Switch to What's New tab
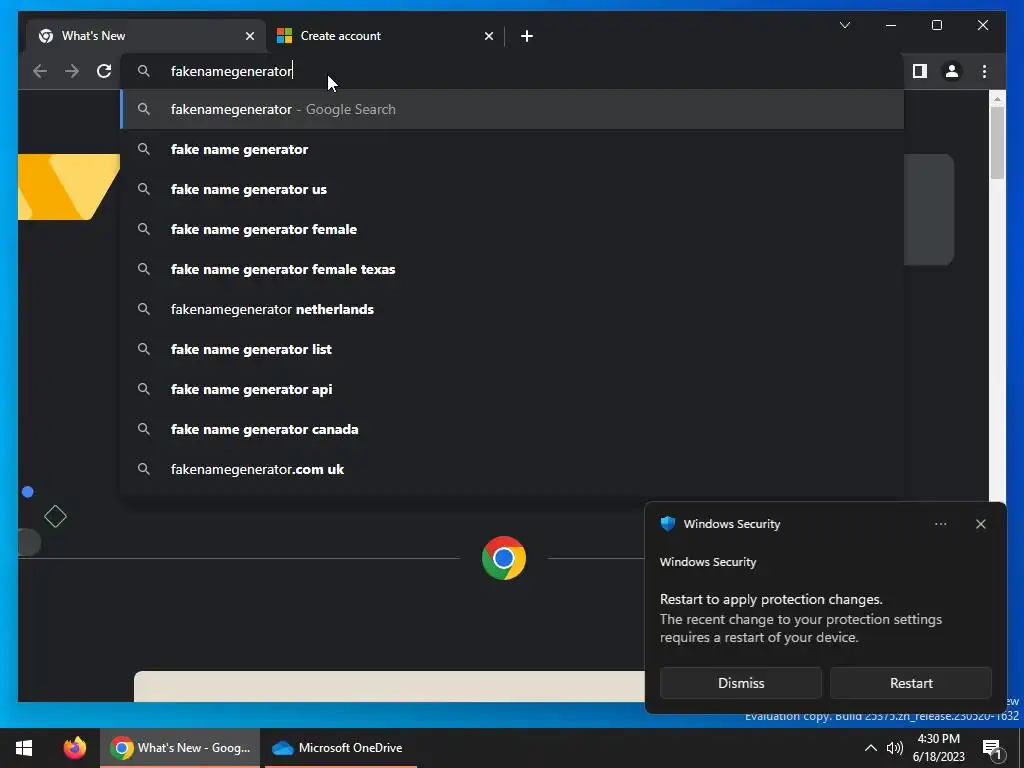 coord(146,36)
